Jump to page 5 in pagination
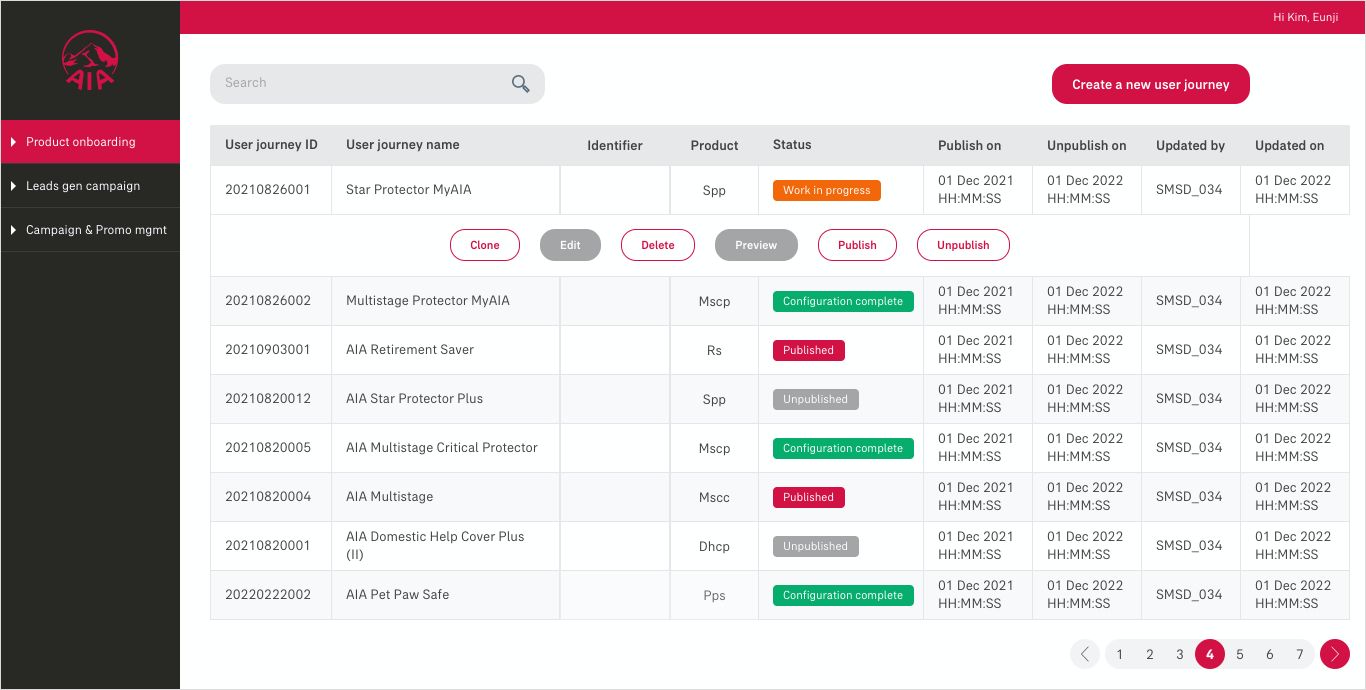 pyautogui.click(x=1240, y=654)
